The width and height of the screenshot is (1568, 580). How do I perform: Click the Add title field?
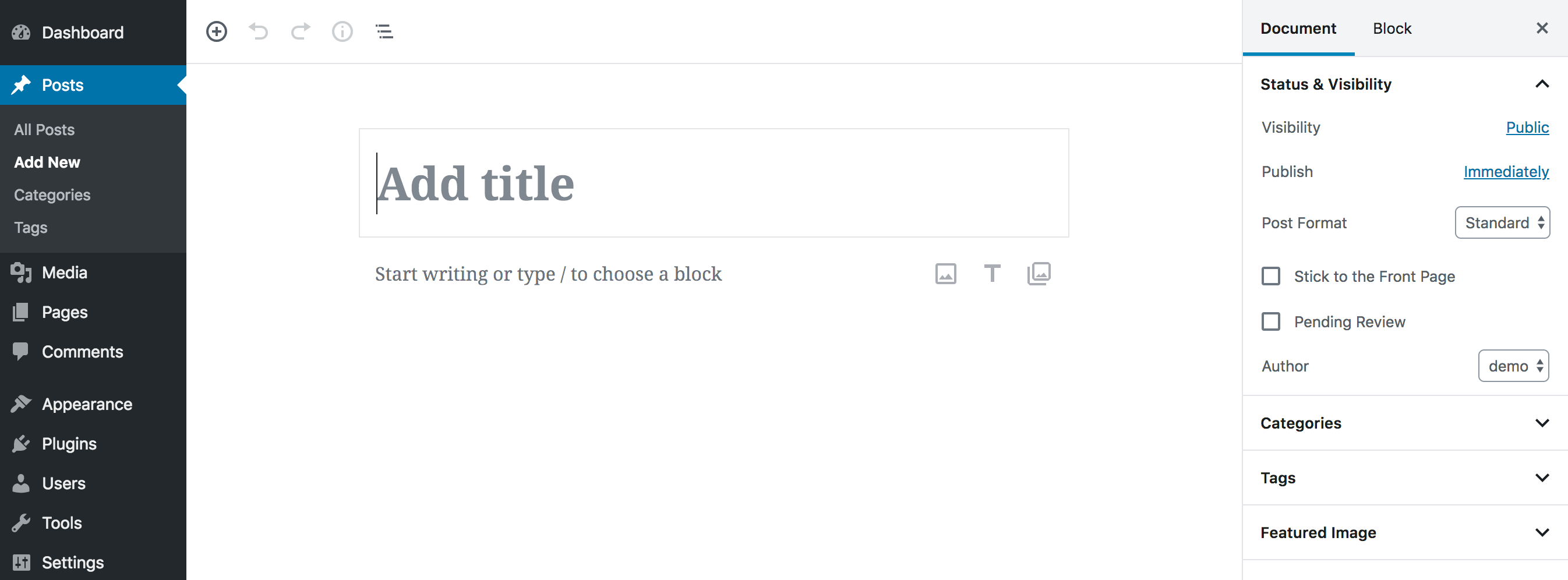[714, 183]
